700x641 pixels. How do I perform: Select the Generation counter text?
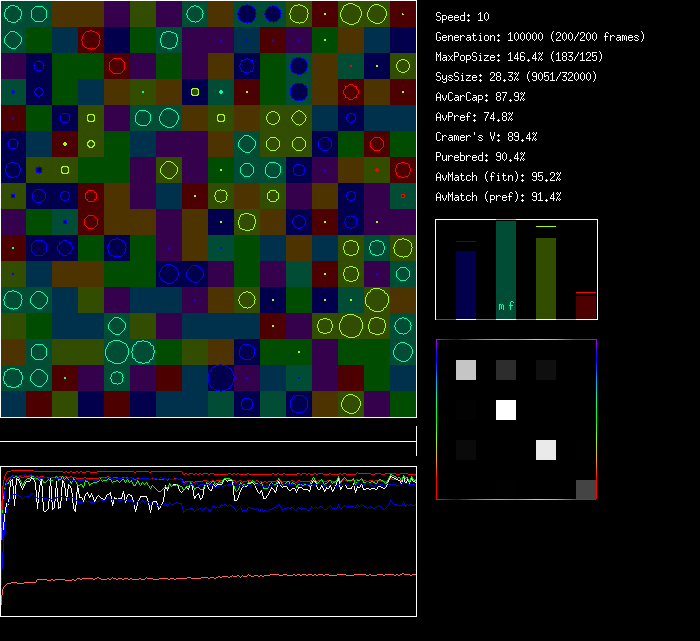click(x=540, y=37)
